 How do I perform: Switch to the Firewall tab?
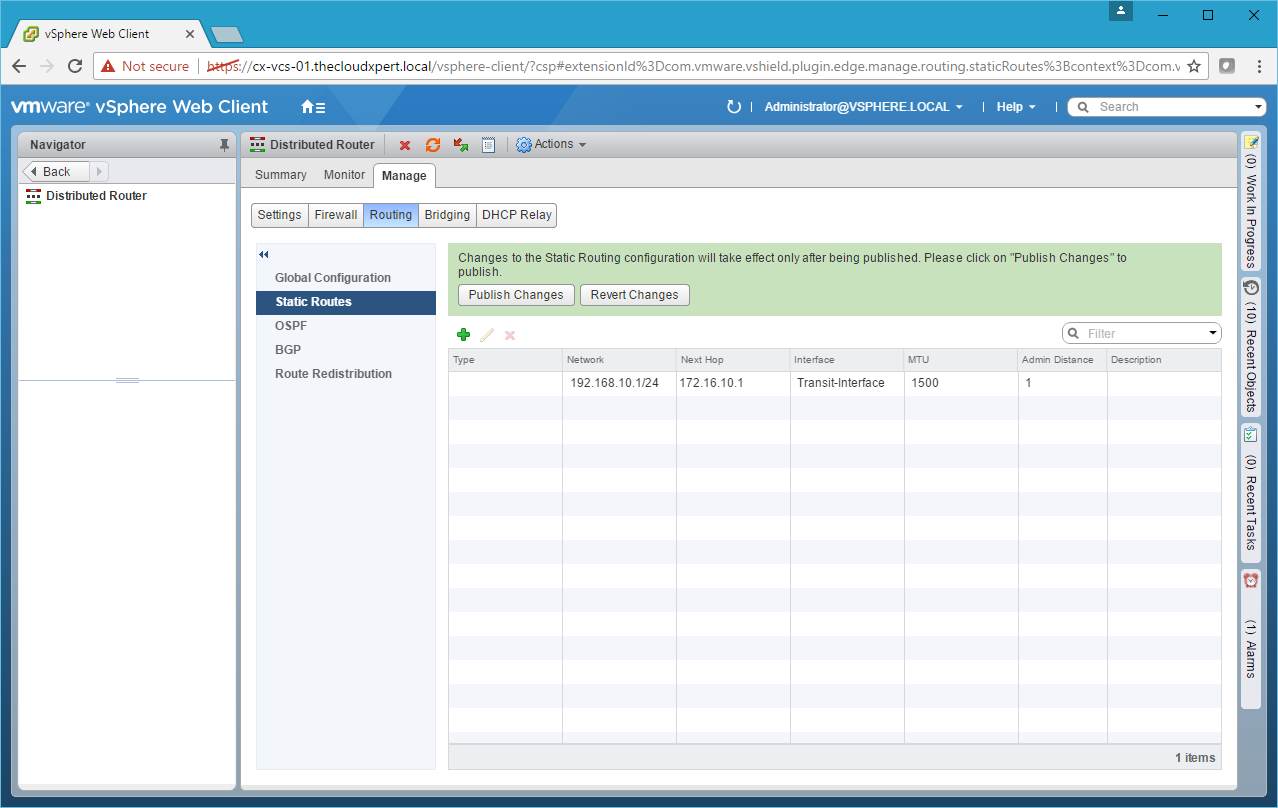click(x=336, y=215)
